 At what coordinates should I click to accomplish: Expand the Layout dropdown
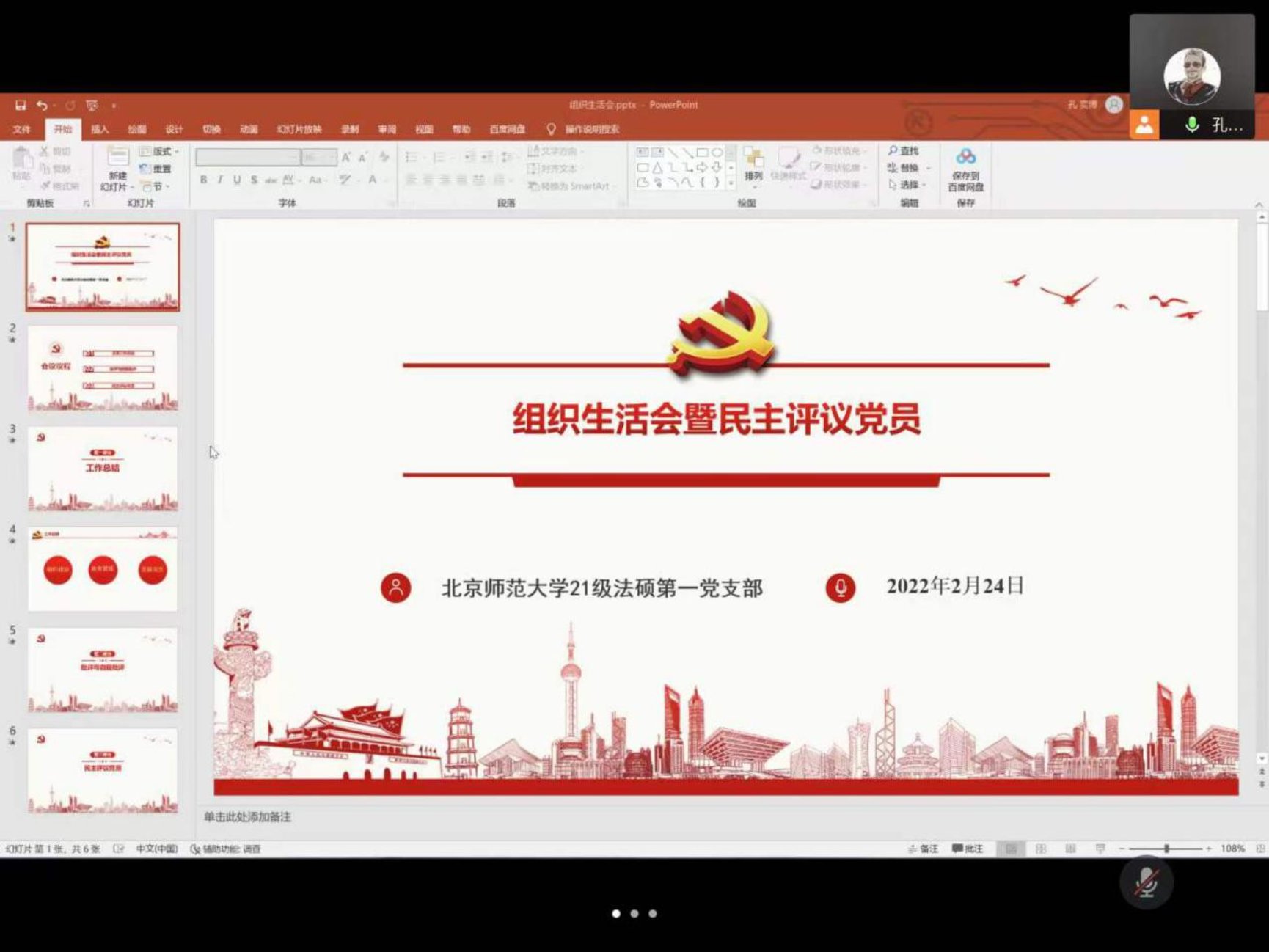point(160,152)
